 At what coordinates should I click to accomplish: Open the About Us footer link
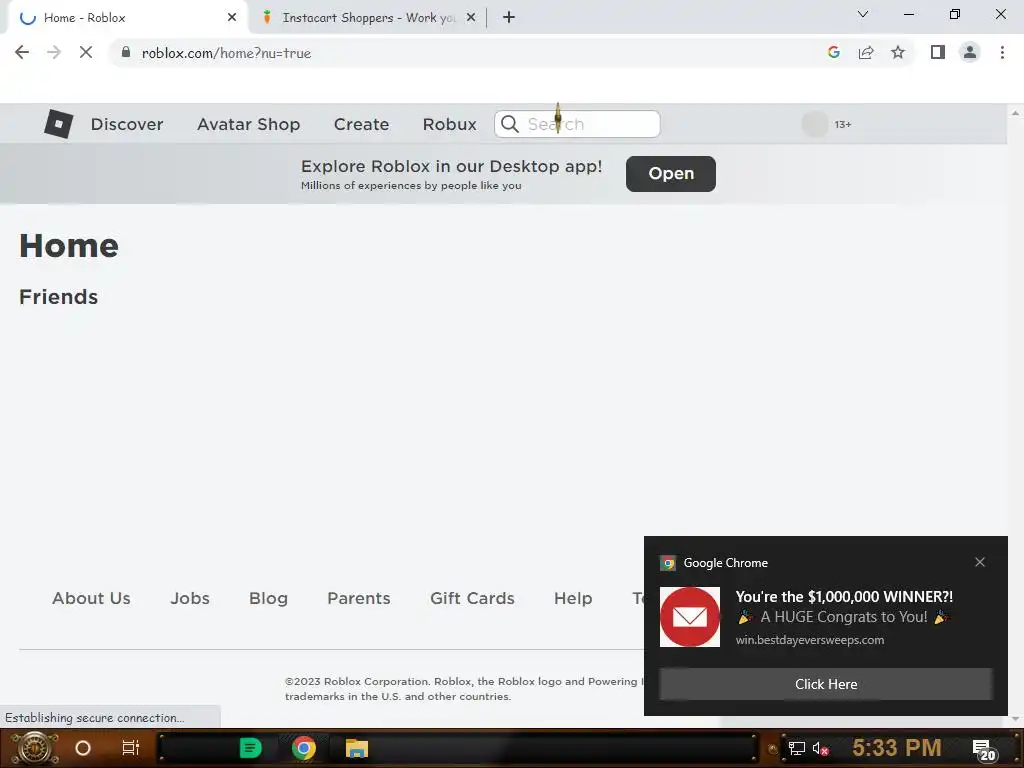(x=91, y=598)
